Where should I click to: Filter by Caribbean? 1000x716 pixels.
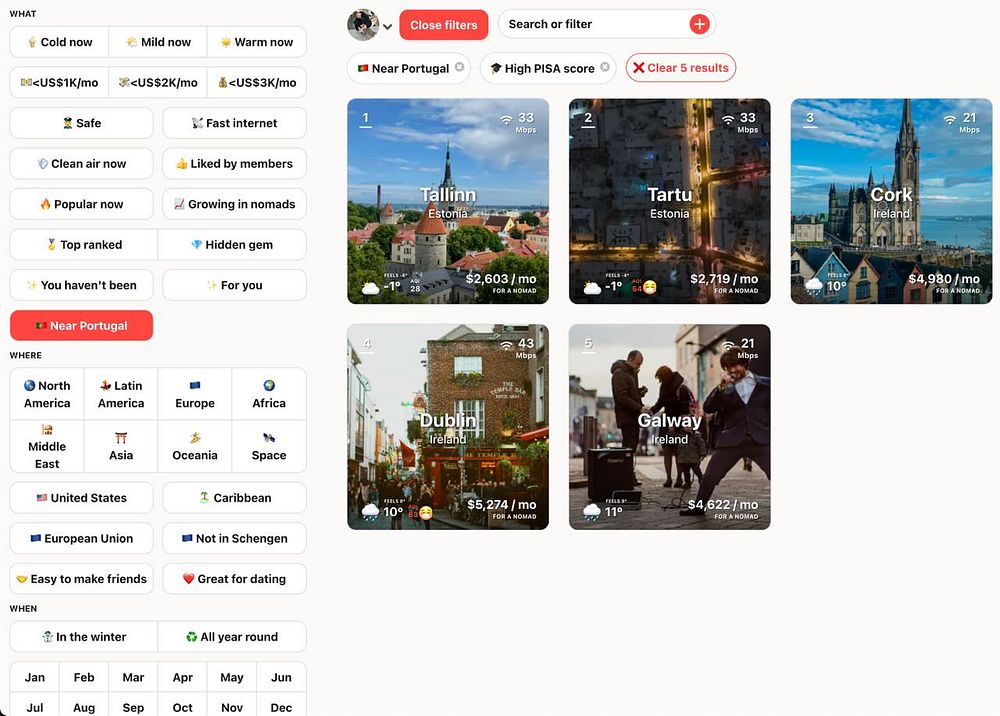coord(234,498)
